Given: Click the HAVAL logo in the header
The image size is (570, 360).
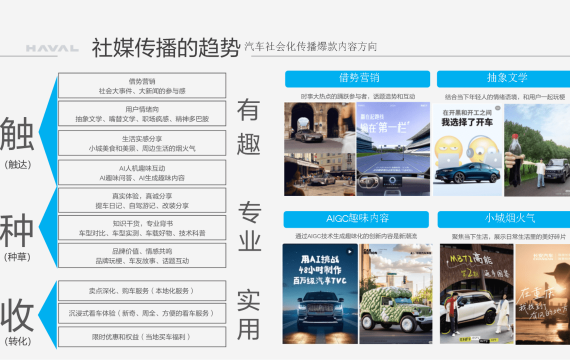Looking at the screenshot, I should pos(52,48).
